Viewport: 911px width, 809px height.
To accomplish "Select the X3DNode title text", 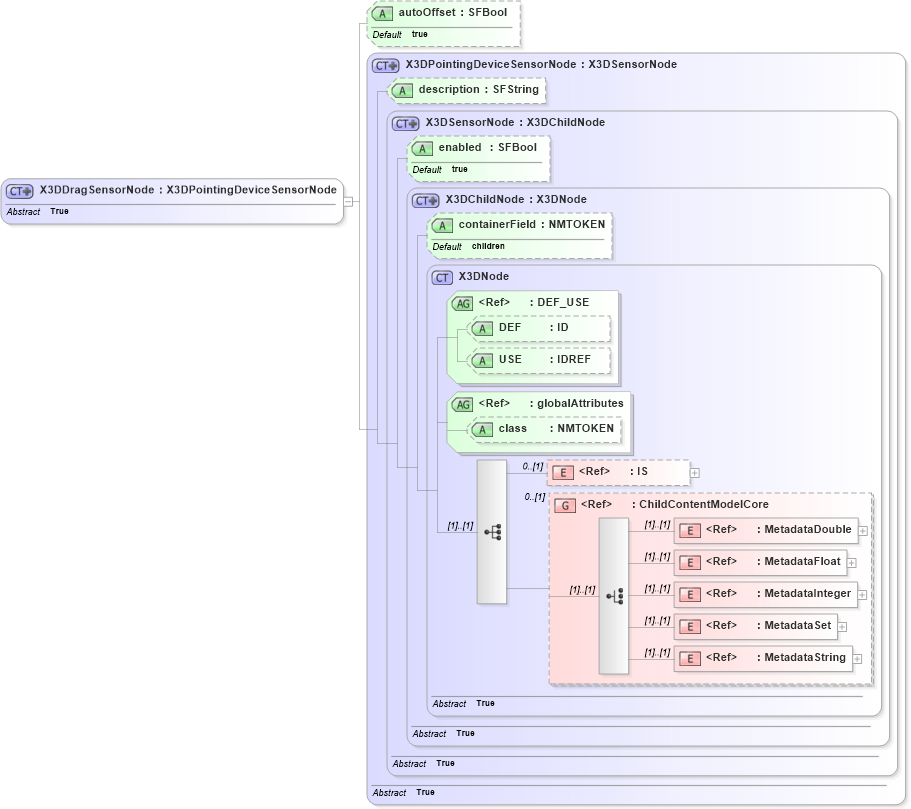I will pyautogui.click(x=483, y=276).
